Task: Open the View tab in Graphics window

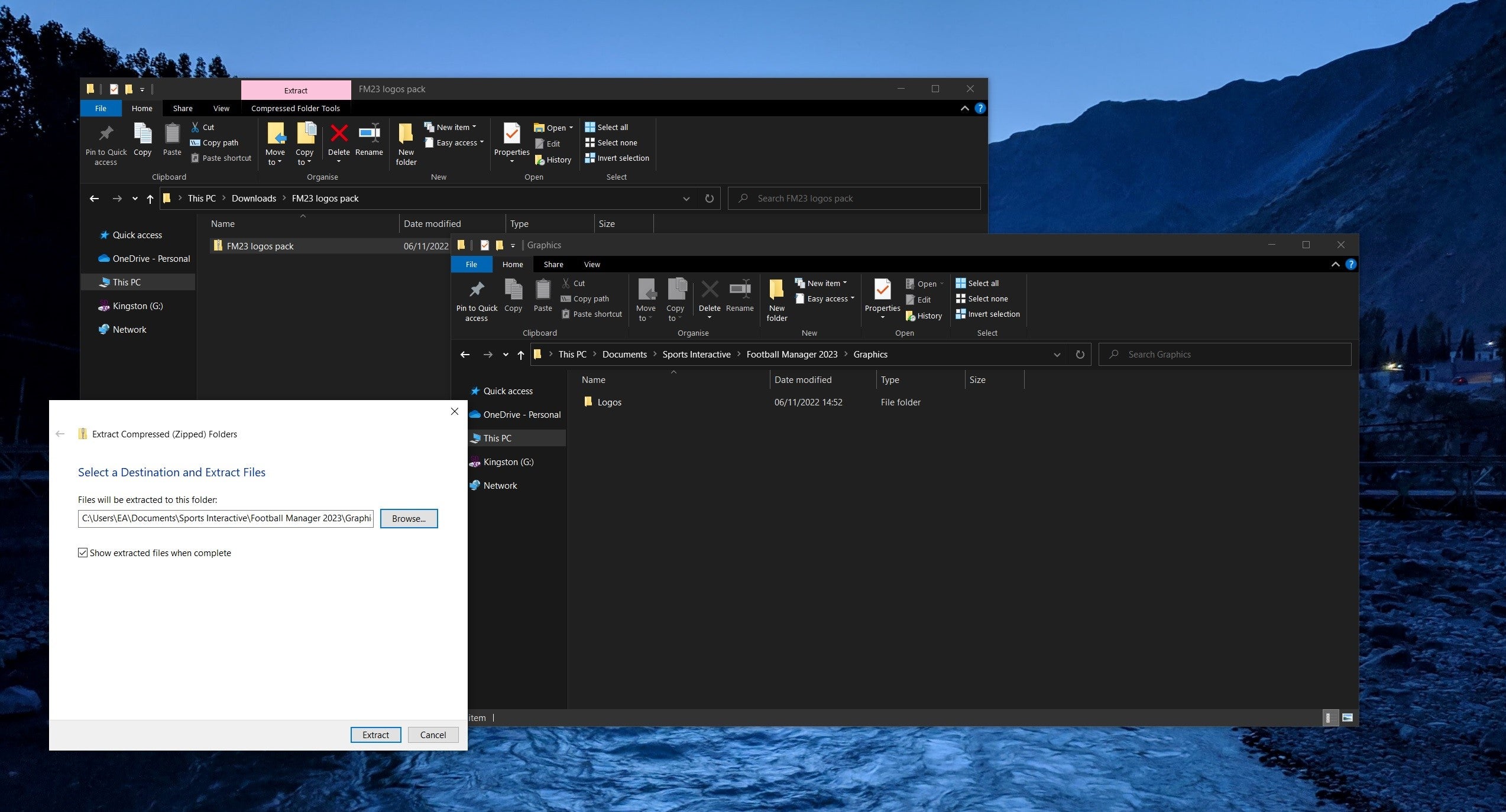Action: click(591, 264)
